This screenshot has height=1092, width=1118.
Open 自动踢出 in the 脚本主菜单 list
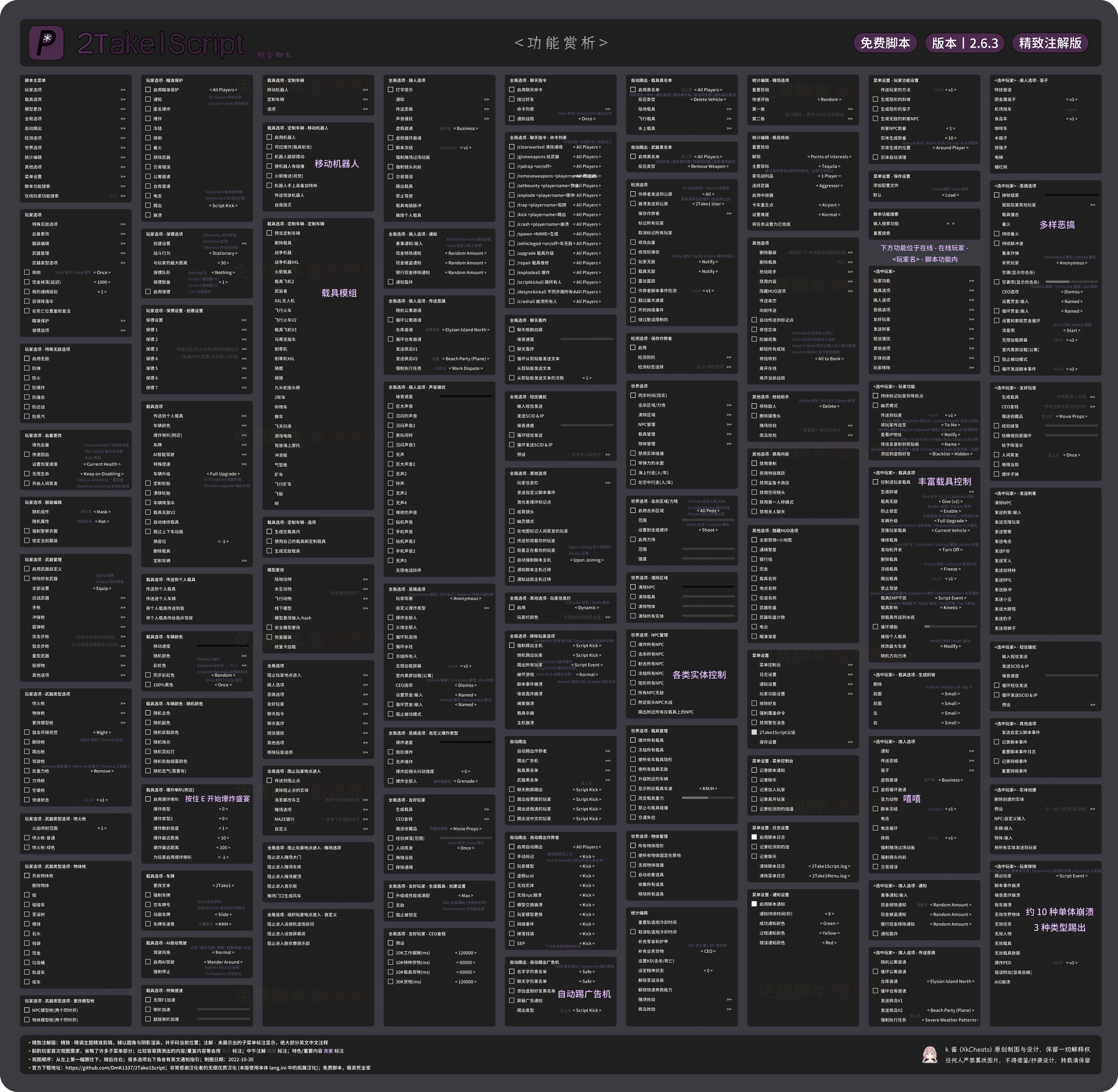tap(75, 128)
